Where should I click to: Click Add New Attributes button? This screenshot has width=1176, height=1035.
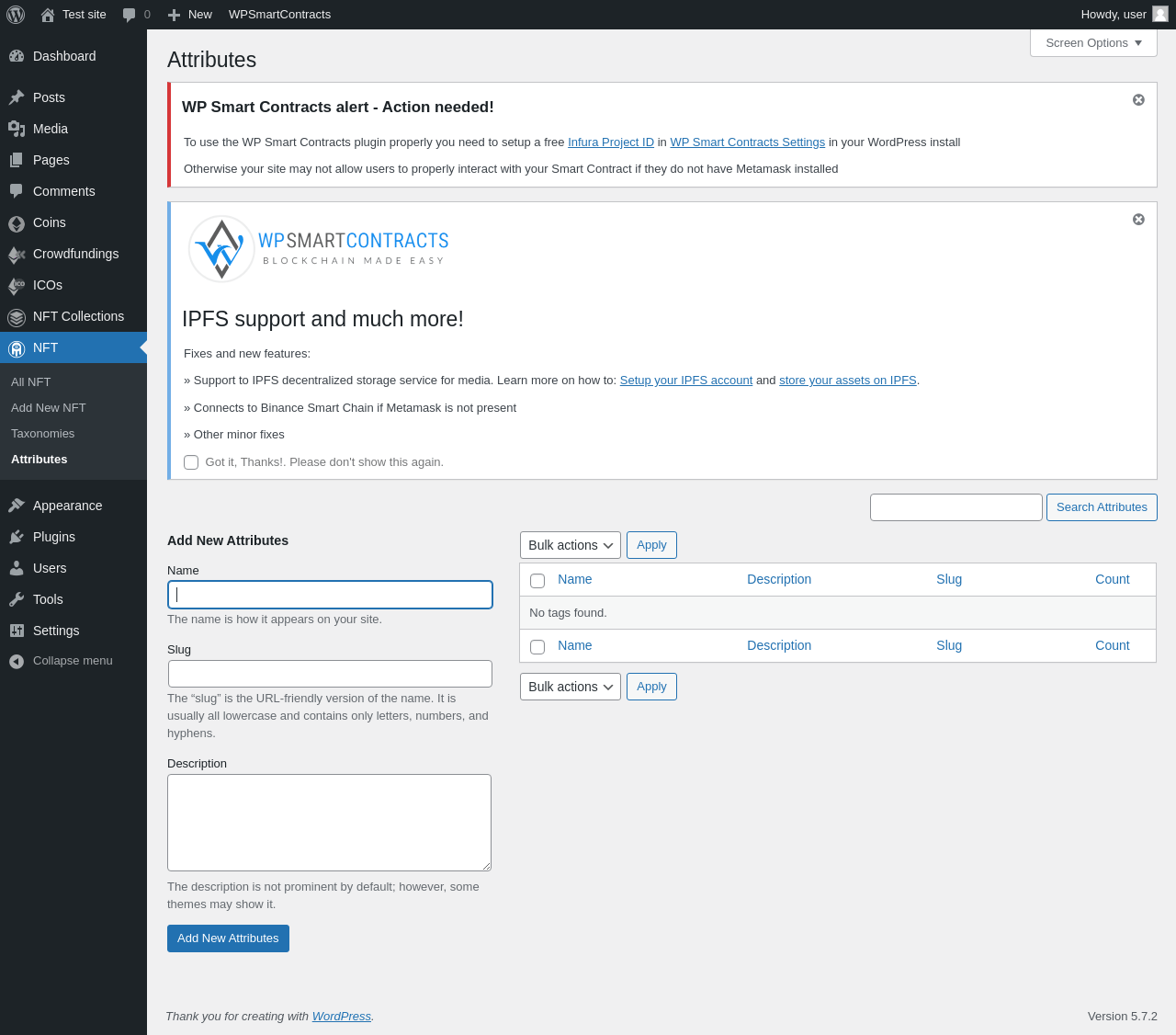pos(228,938)
